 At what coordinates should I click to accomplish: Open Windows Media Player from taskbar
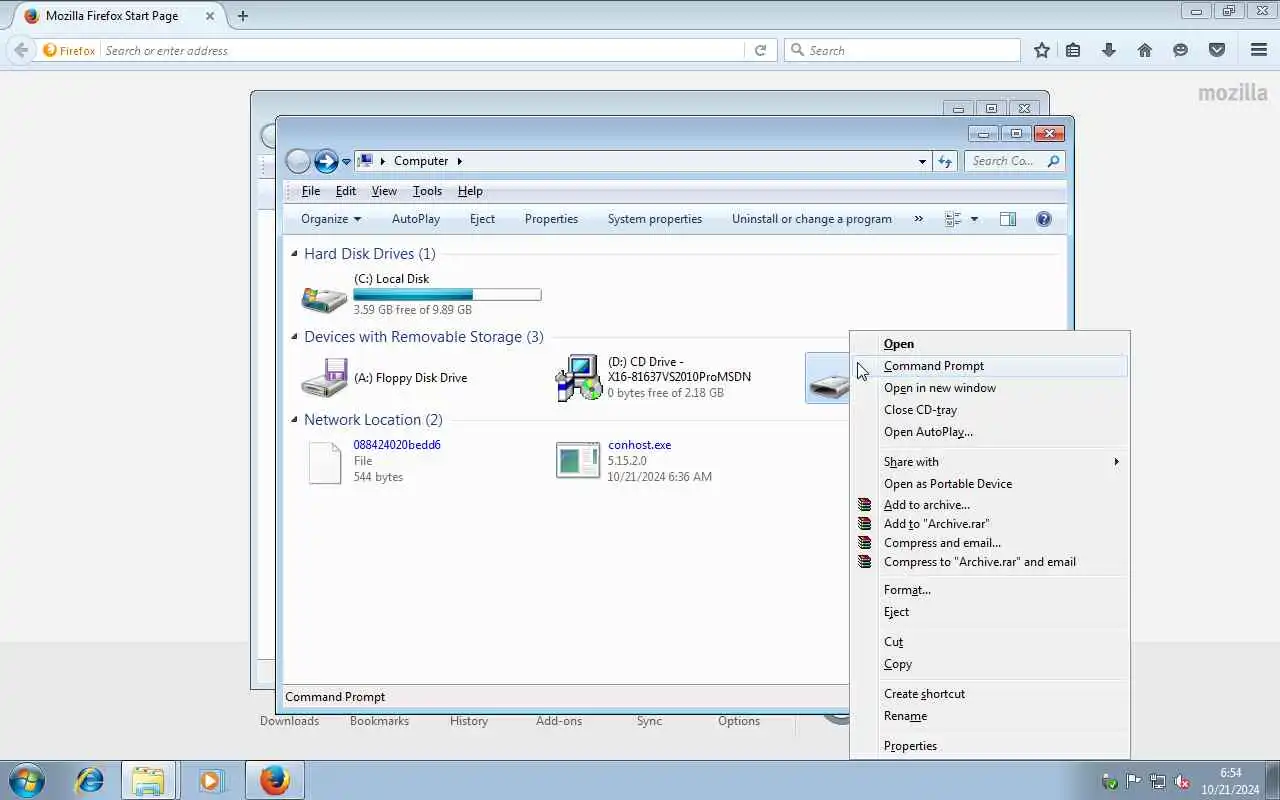[x=210, y=780]
